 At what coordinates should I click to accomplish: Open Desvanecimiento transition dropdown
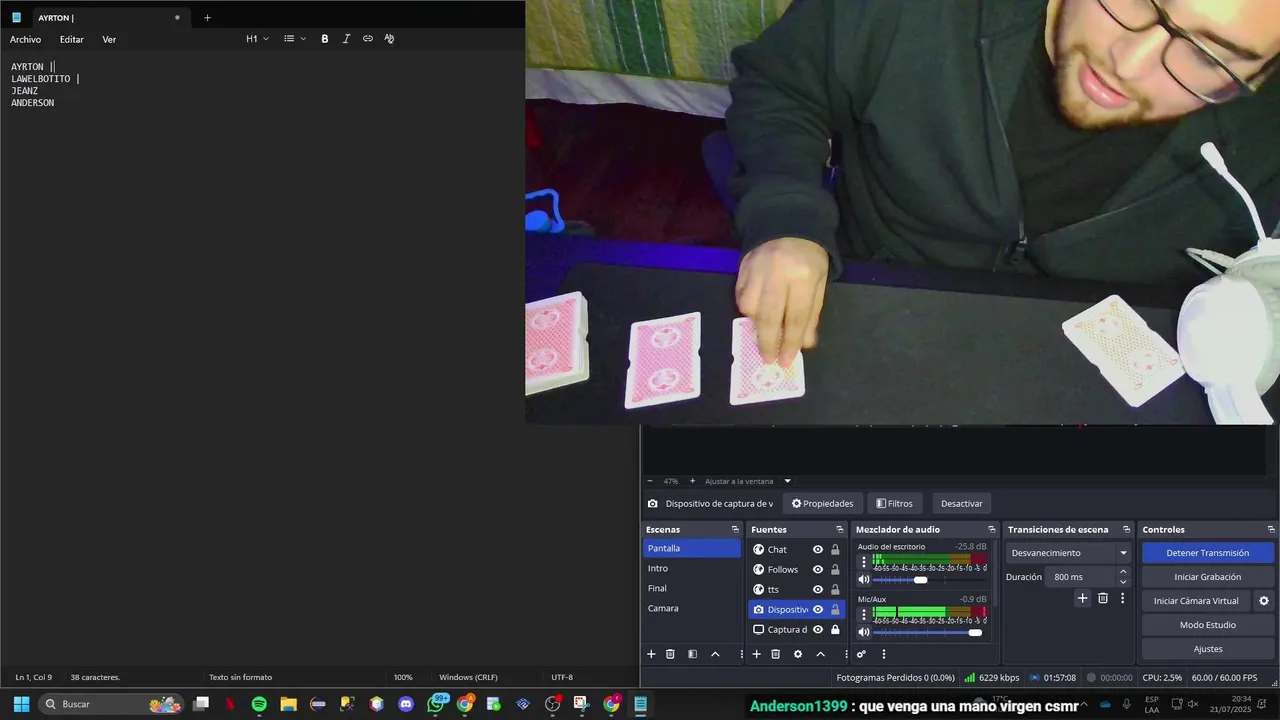coord(1069,553)
